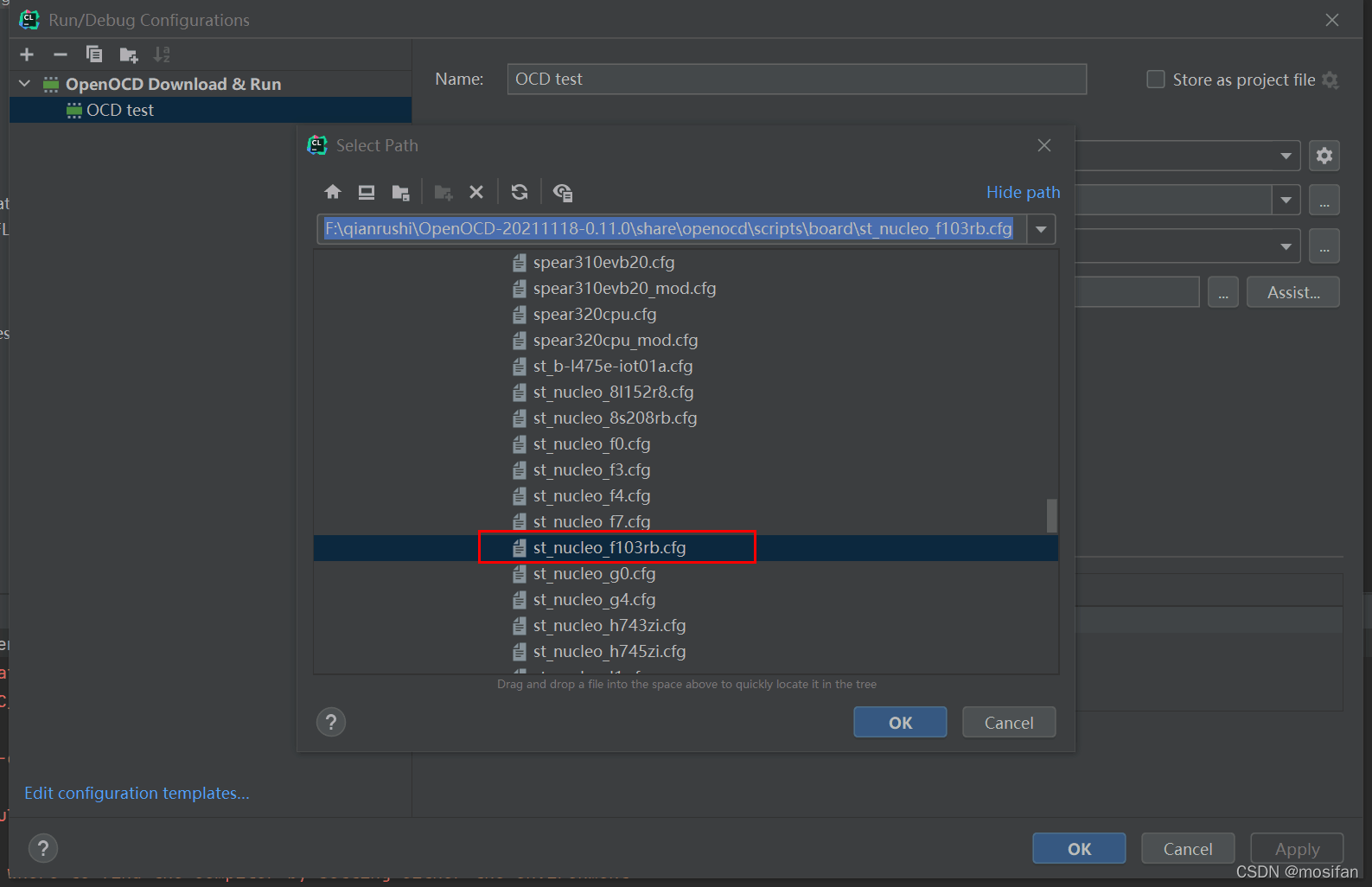Select the OCD test configuration
1372x887 pixels.
pos(211,110)
